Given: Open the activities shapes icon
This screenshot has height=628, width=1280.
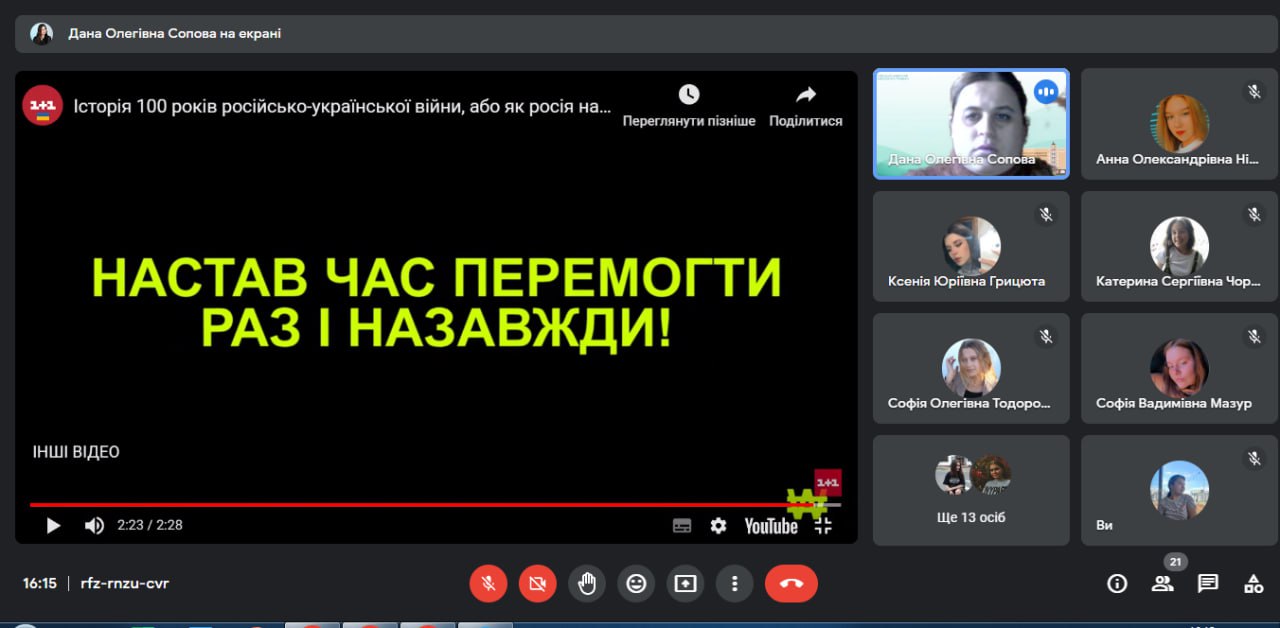Looking at the screenshot, I should [1253, 583].
